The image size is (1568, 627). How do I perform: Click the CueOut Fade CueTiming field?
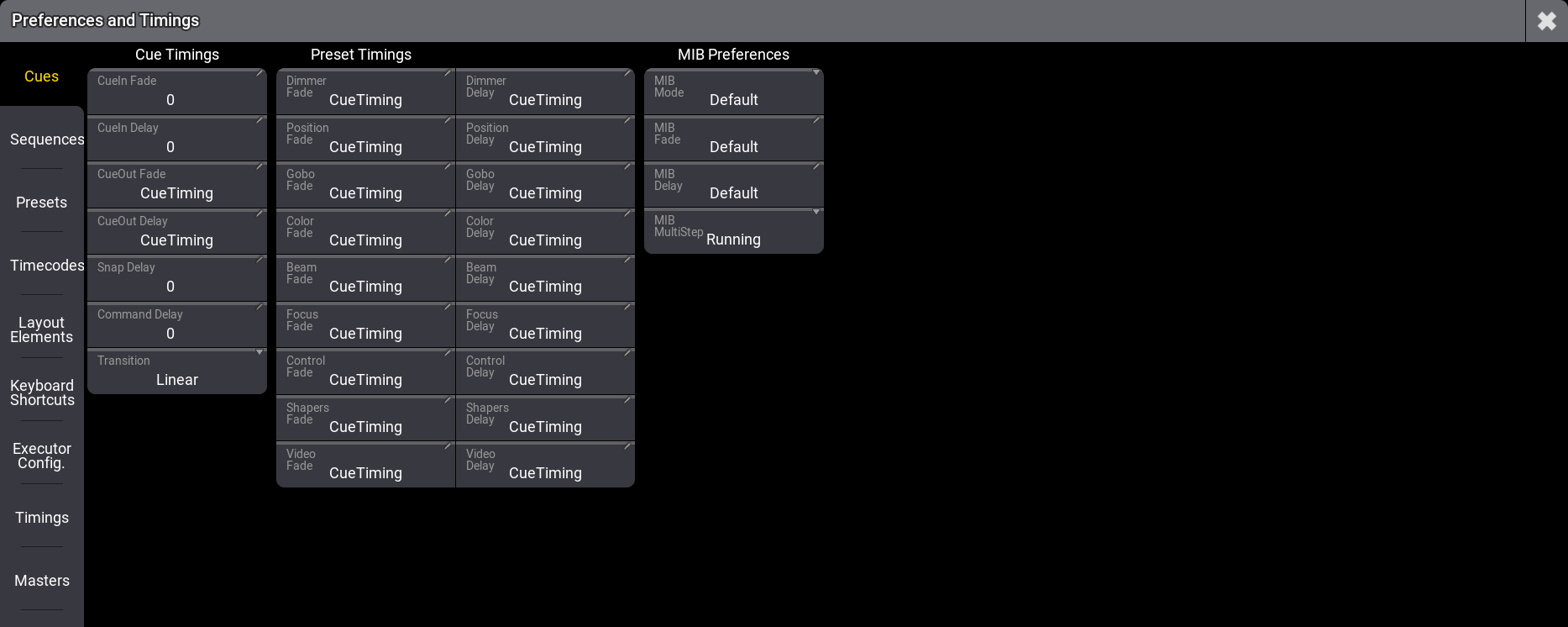tap(177, 185)
